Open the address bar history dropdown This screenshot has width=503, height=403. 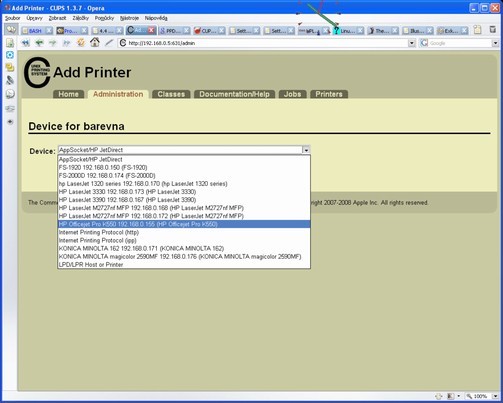click(x=412, y=43)
